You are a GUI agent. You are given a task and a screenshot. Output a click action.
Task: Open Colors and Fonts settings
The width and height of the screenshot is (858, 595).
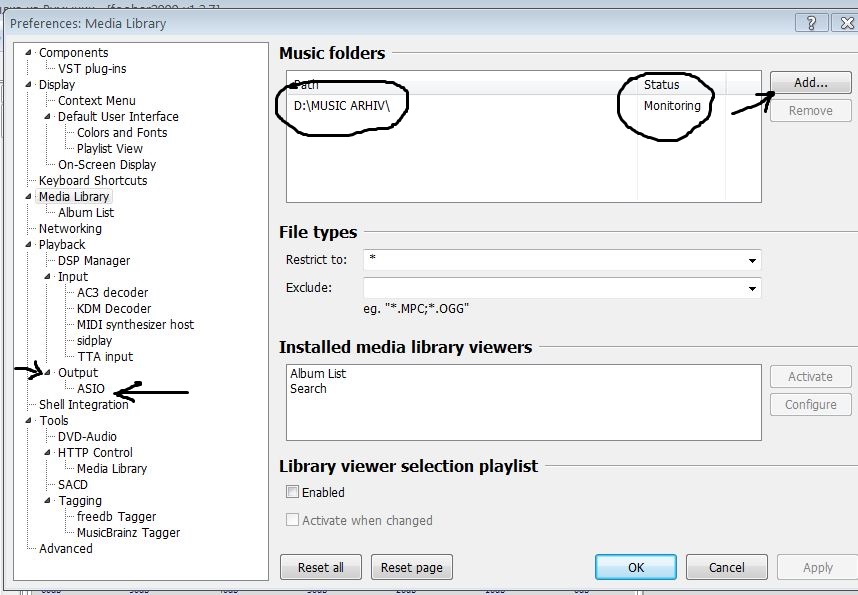(x=122, y=132)
